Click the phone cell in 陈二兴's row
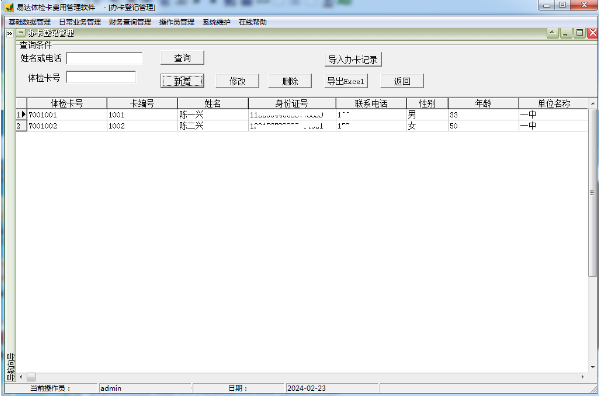This screenshot has height=398, width=599. coord(371,126)
